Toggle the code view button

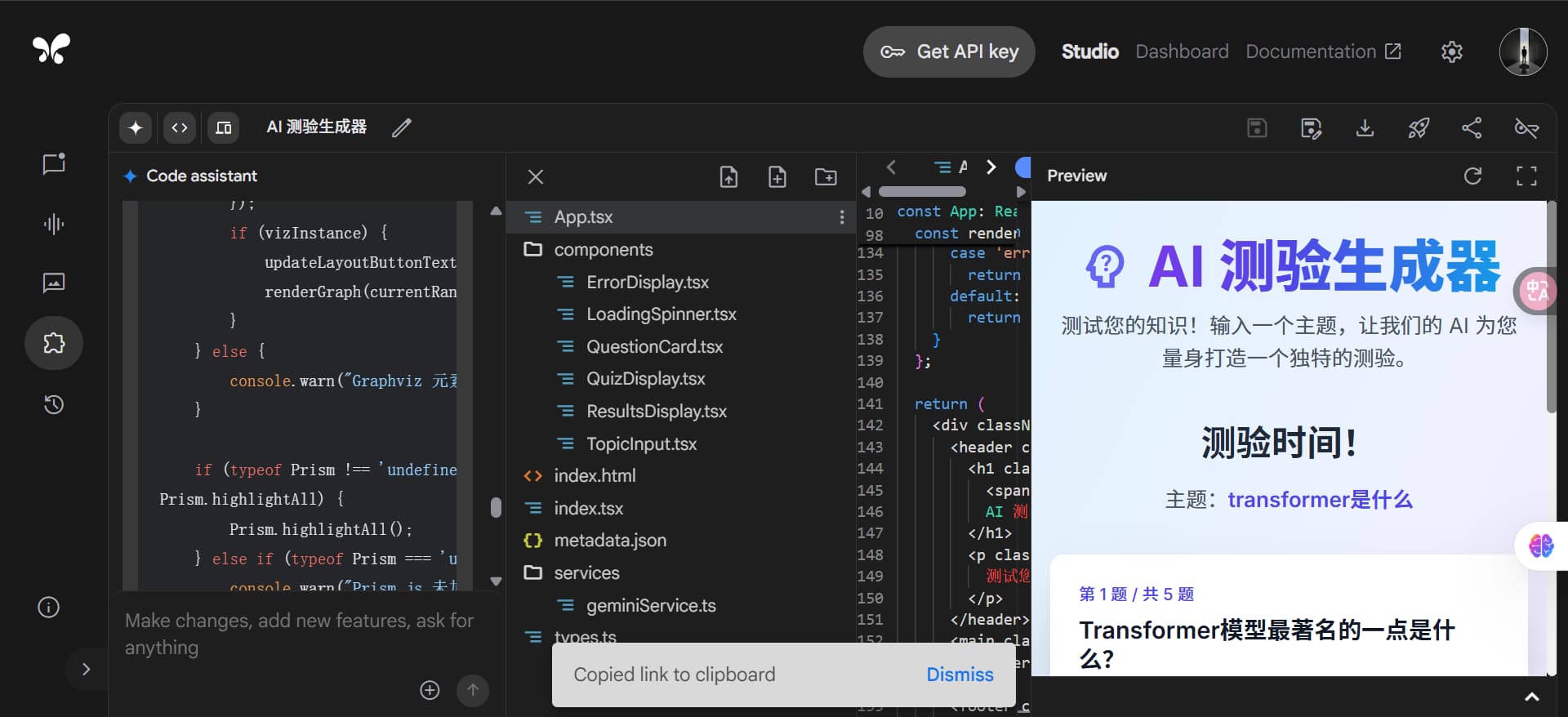pyautogui.click(x=180, y=127)
